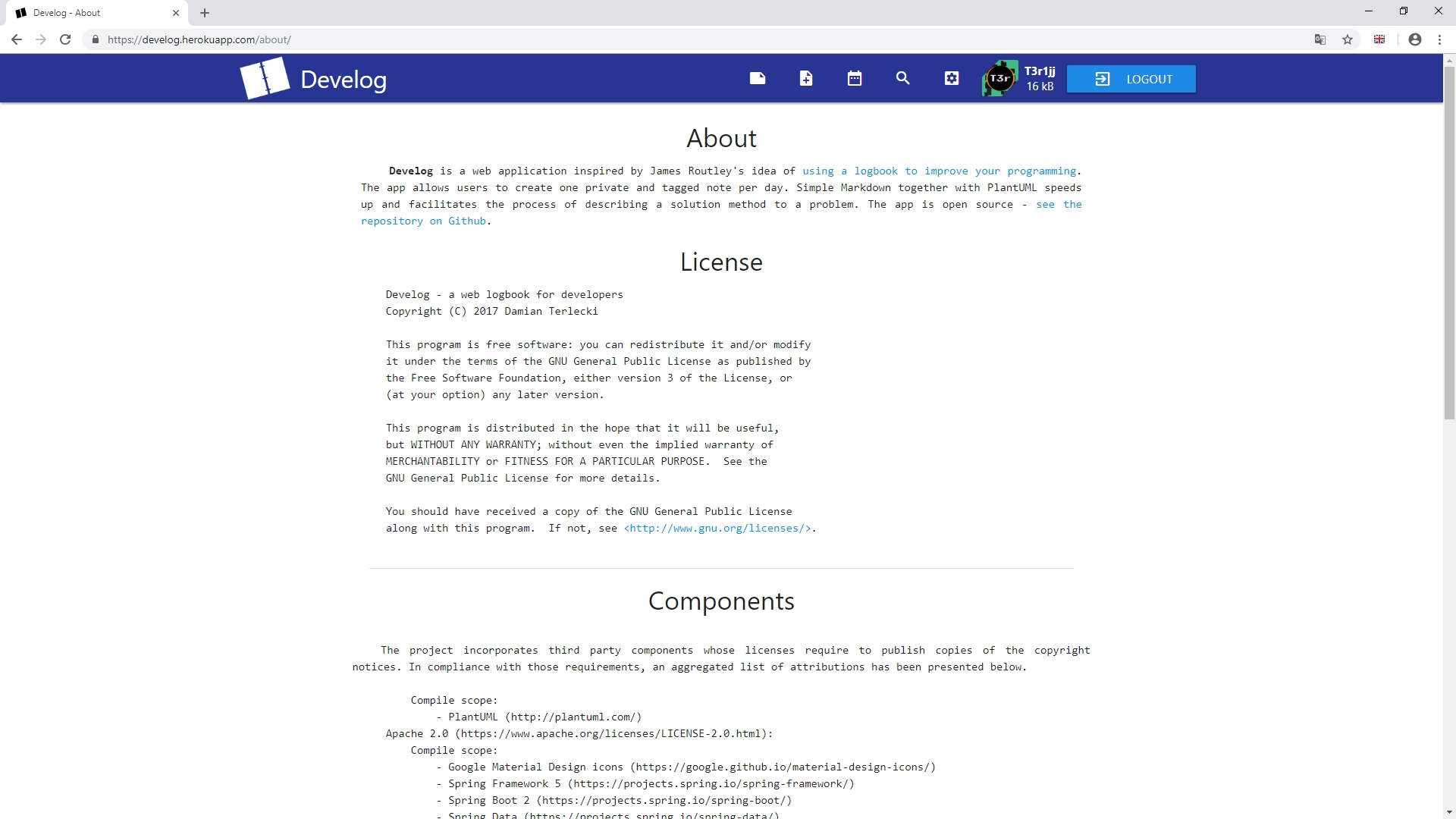Open the browser three-dot menu
The width and height of the screenshot is (1456, 819).
pyautogui.click(x=1439, y=39)
